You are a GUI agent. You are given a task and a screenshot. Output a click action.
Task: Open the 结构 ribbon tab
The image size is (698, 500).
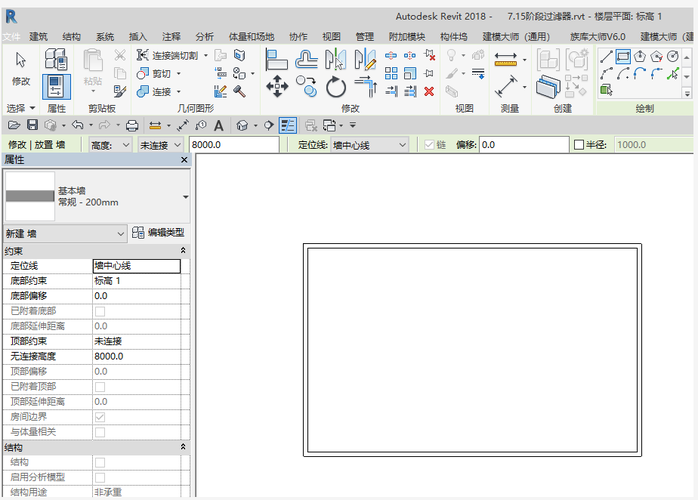[71, 37]
